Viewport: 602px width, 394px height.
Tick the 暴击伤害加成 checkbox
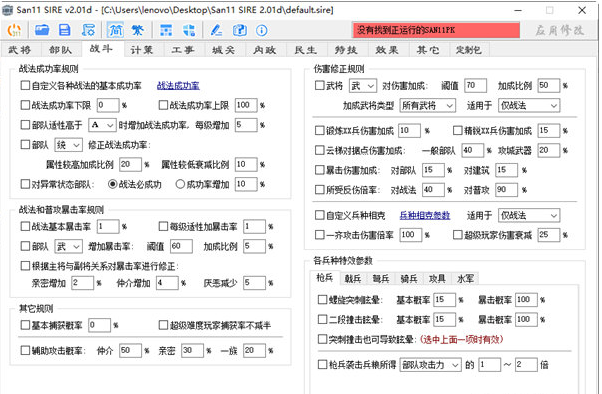pos(319,170)
